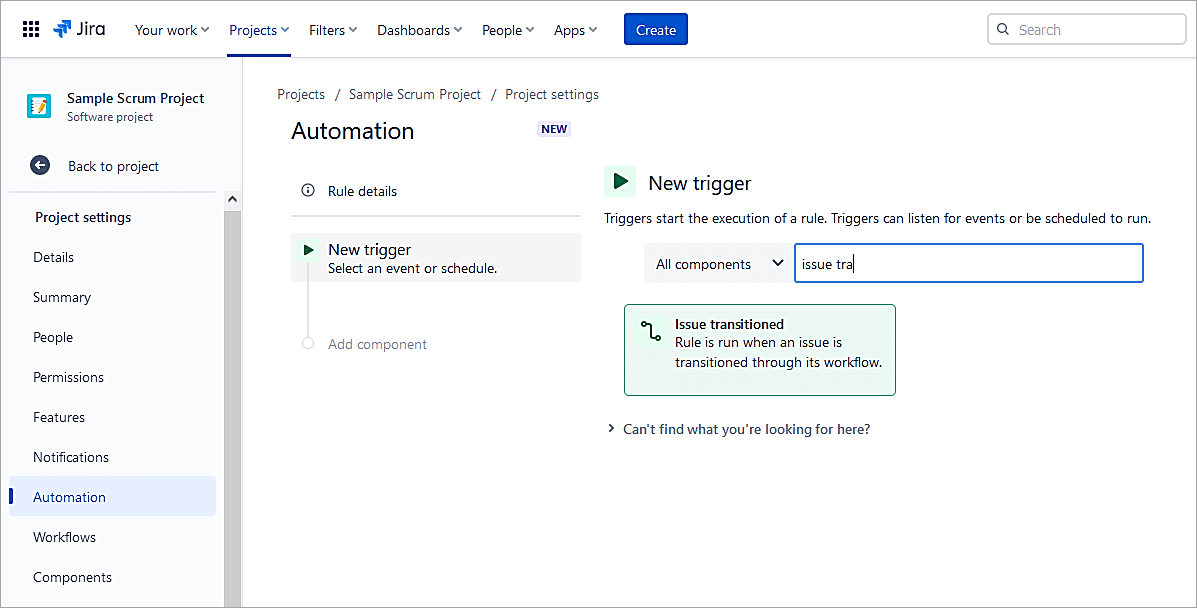
Task: Select Workflows in project settings sidebar
Action: click(64, 537)
